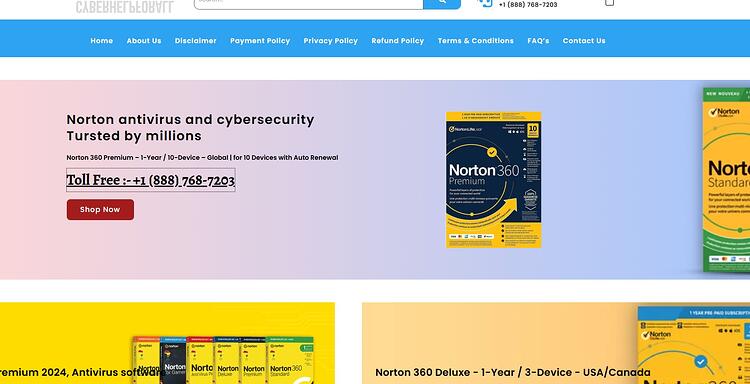Go to the Home menu item
Image resolution: width=750 pixels, height=384 pixels.
pos(102,41)
